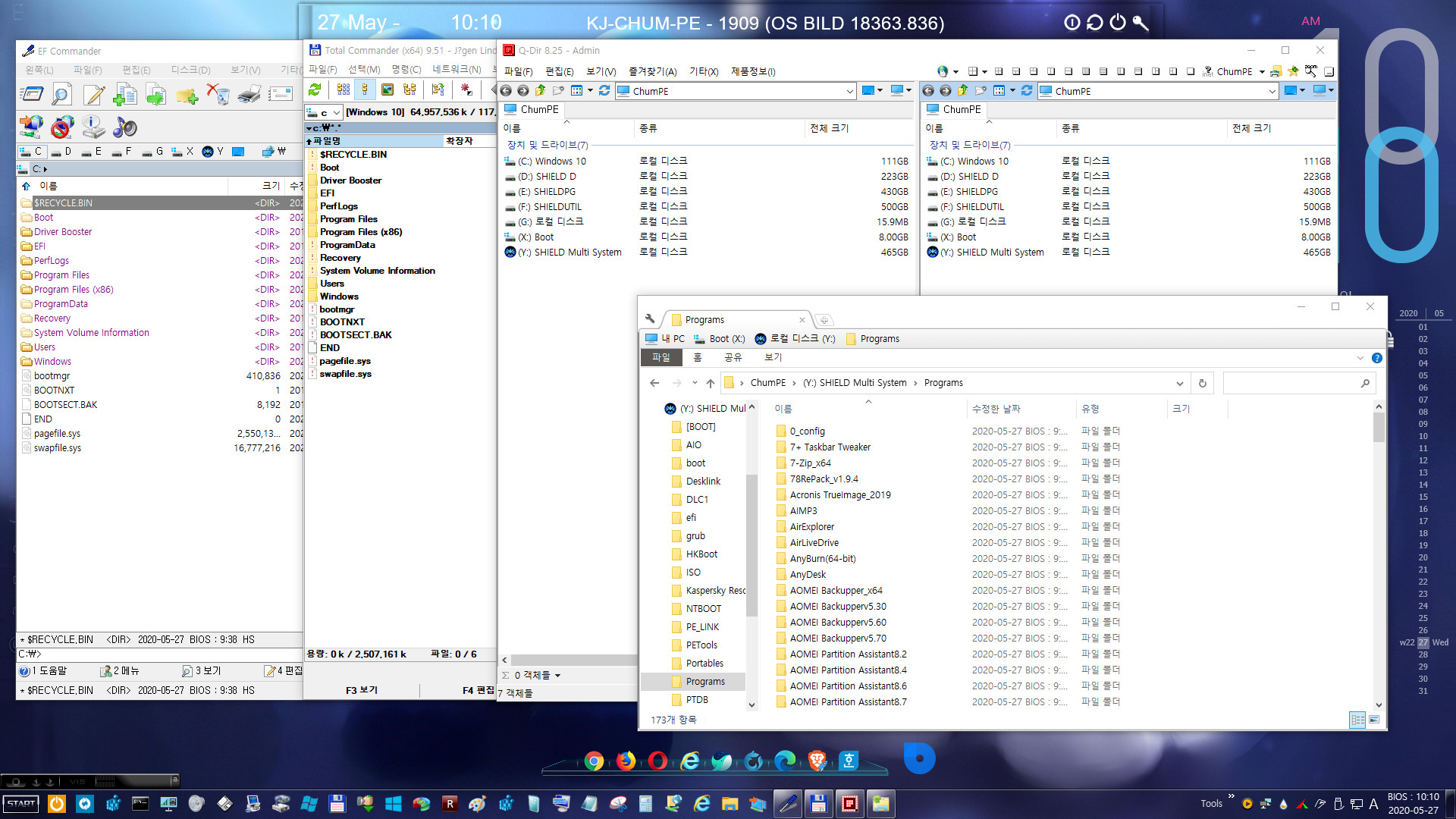
Task: Click the up folder icon in Q-Dir right pane
Action: click(x=962, y=91)
